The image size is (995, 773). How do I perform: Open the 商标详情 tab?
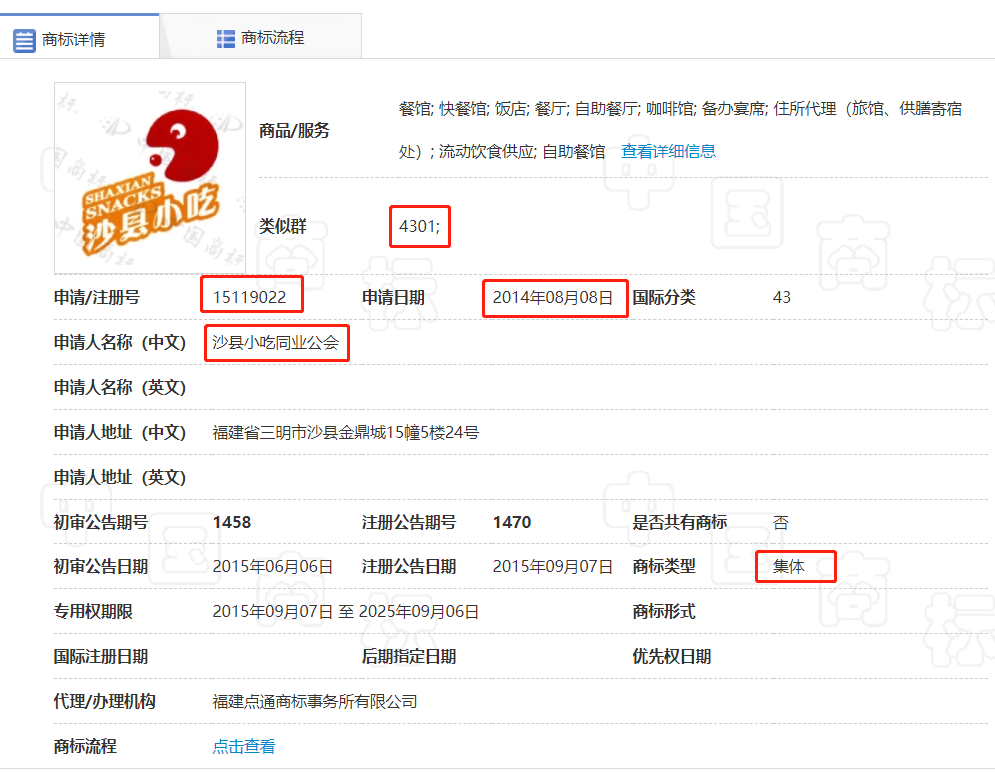click(79, 38)
